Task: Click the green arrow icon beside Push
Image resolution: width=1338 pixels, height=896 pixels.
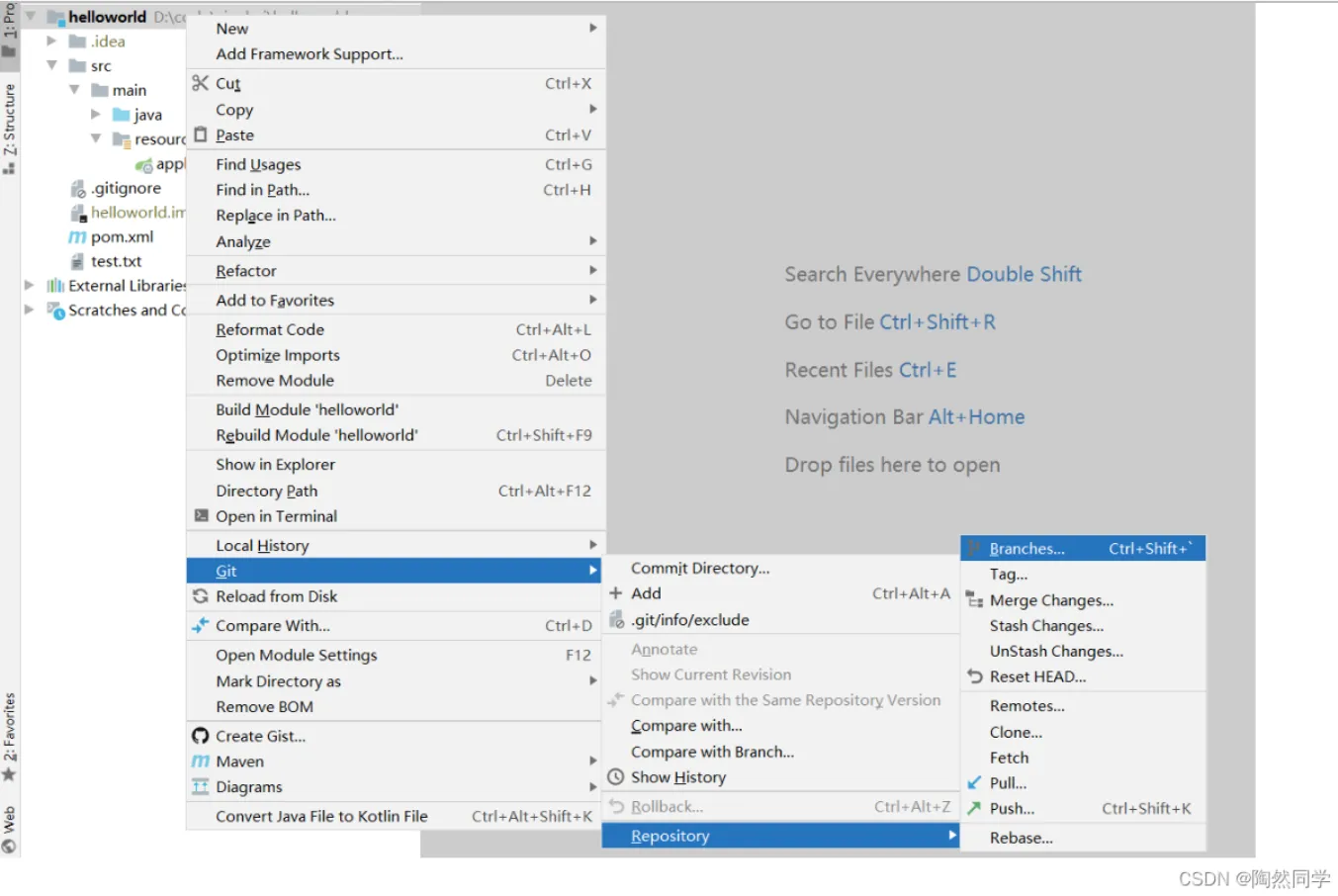Action: coord(974,808)
